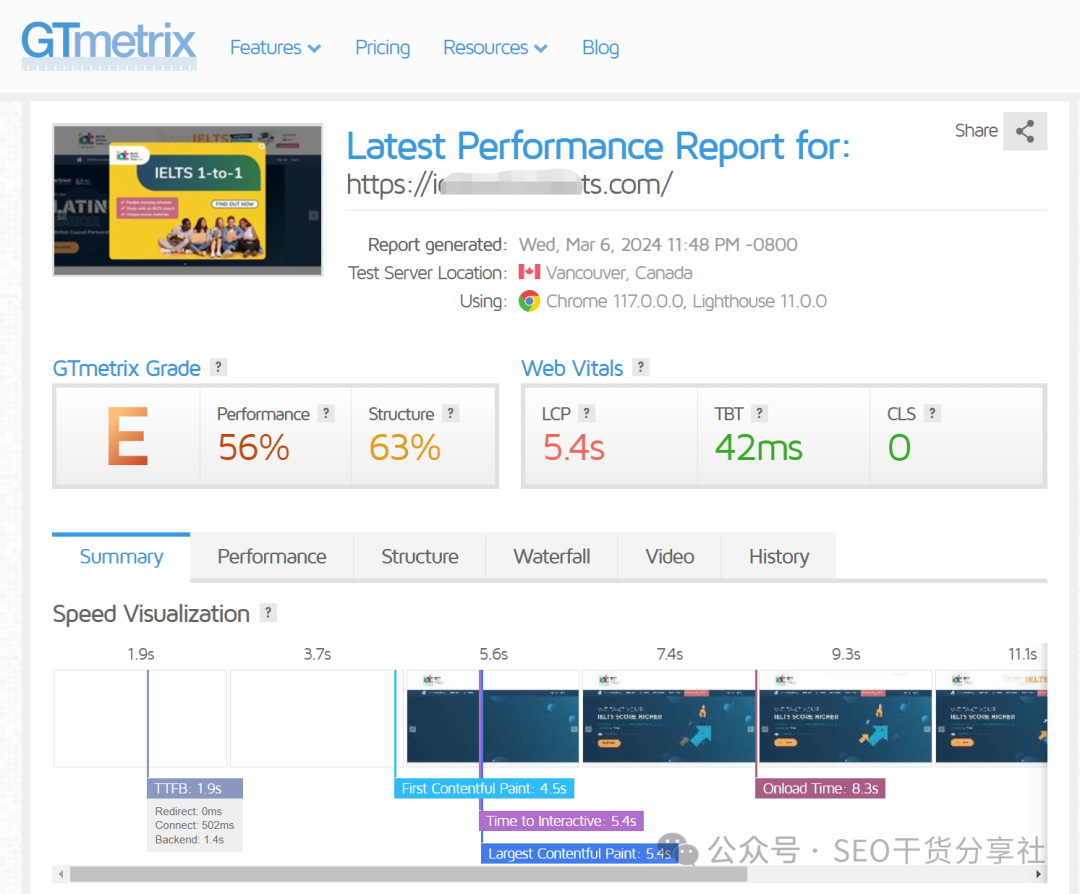
Task: Click the site screenshot thumbnail
Action: coord(187,200)
